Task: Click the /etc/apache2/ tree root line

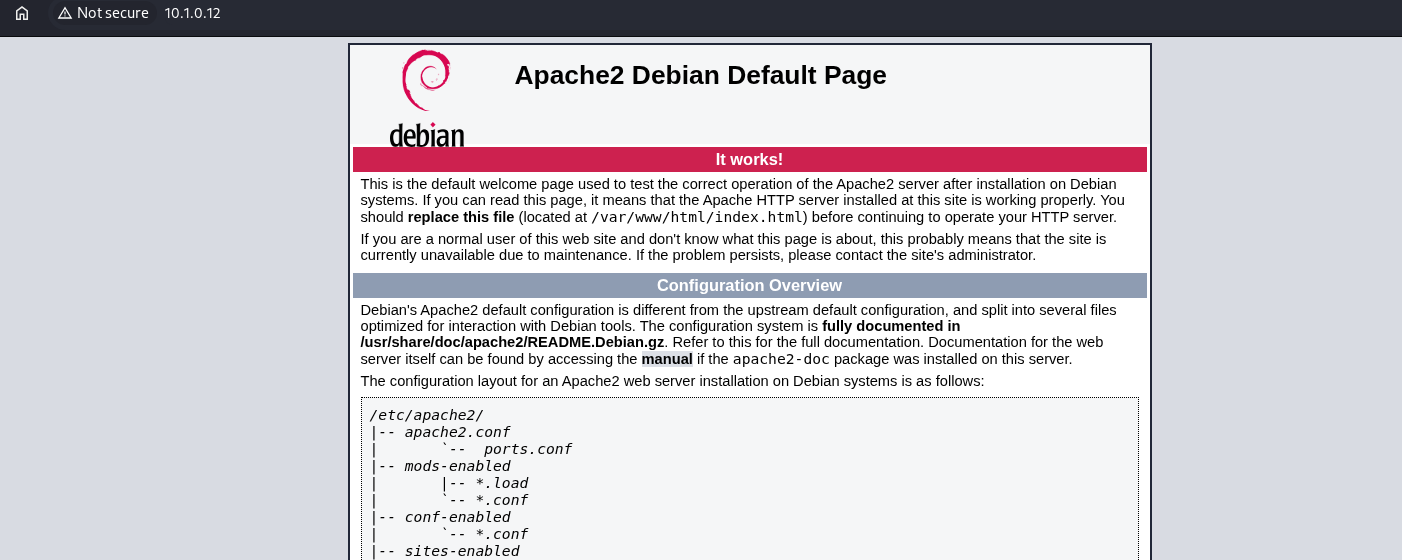Action: coord(427,415)
